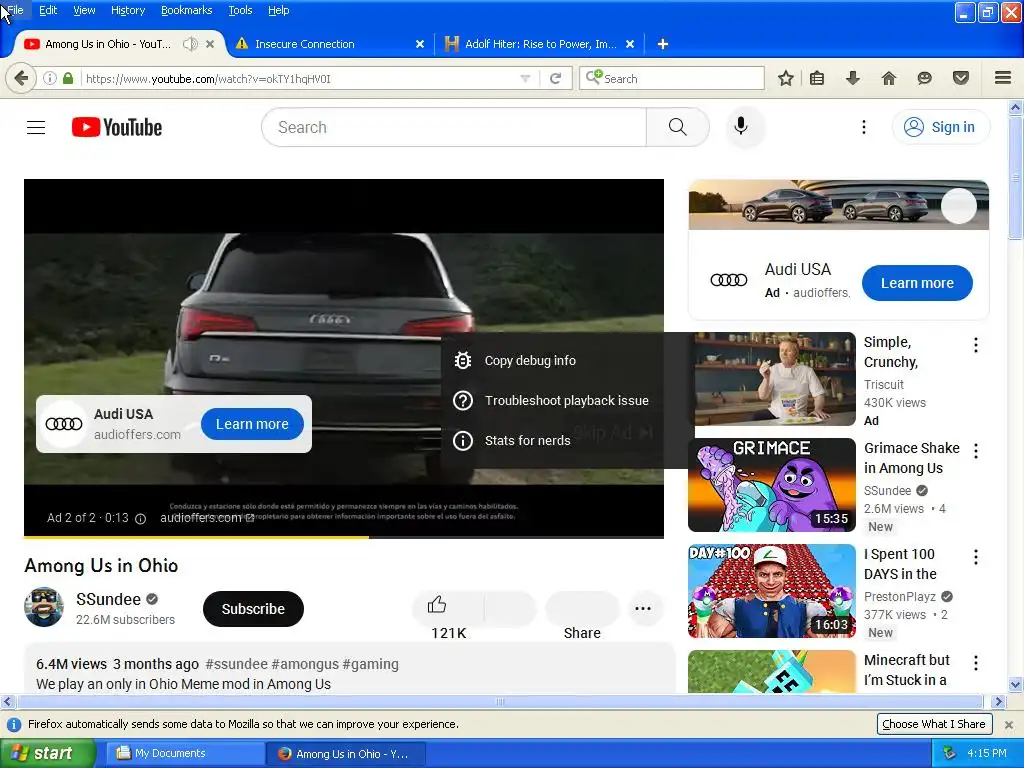The image size is (1024, 768).
Task: Open options for Grimace Shake video
Action: point(976,451)
